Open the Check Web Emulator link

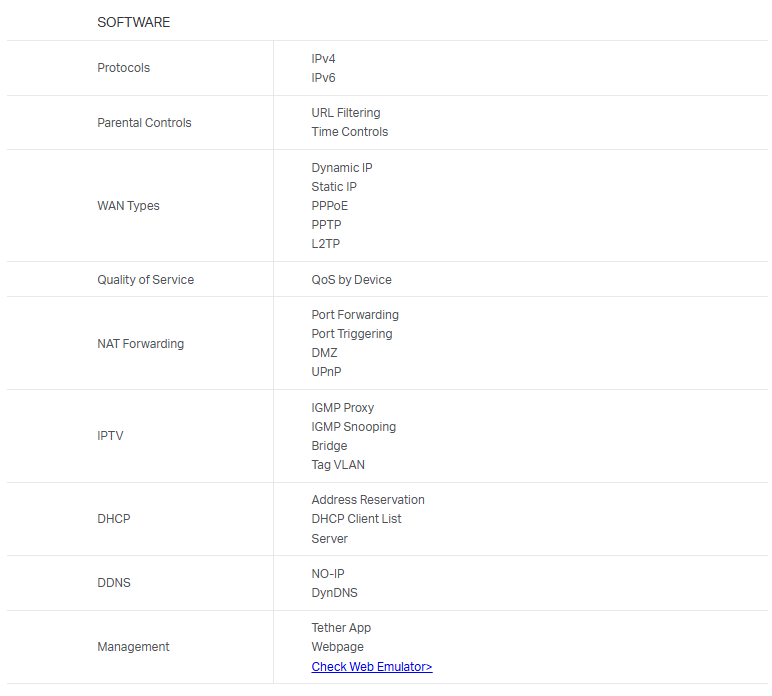tap(371, 667)
